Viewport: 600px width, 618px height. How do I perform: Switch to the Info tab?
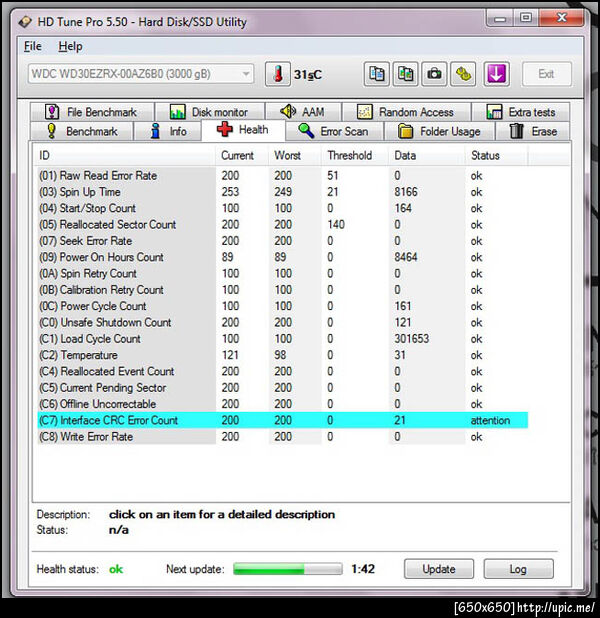(x=168, y=131)
